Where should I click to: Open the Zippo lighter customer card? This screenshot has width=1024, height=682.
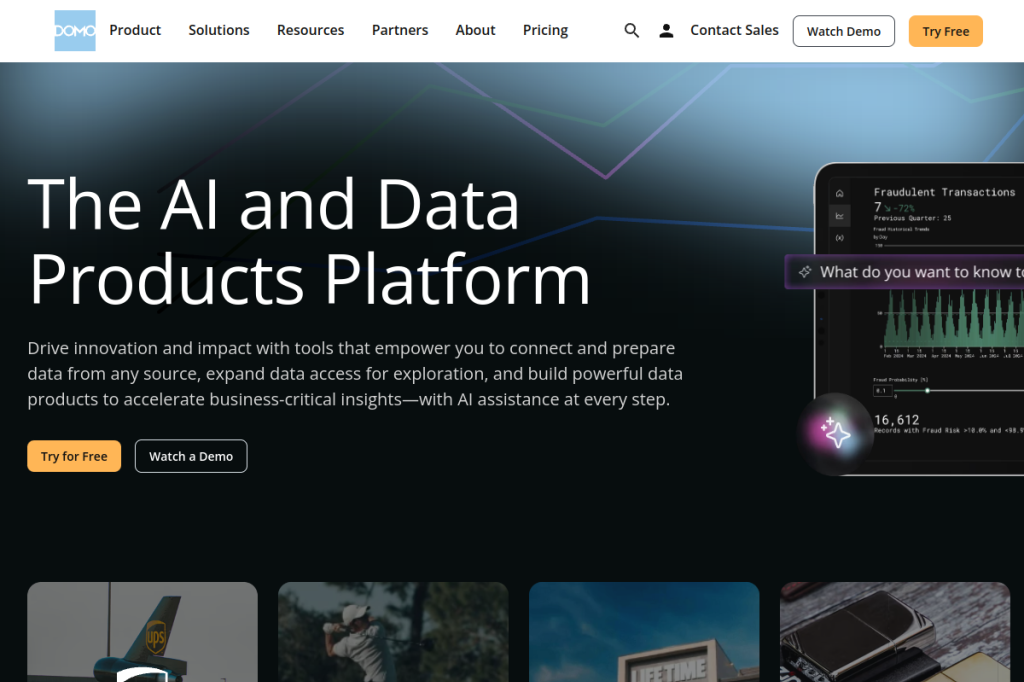coord(895,632)
